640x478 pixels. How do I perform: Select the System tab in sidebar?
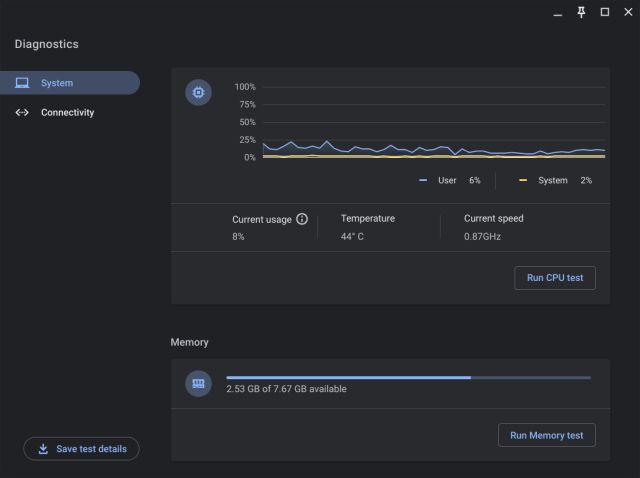pyautogui.click(x=68, y=83)
